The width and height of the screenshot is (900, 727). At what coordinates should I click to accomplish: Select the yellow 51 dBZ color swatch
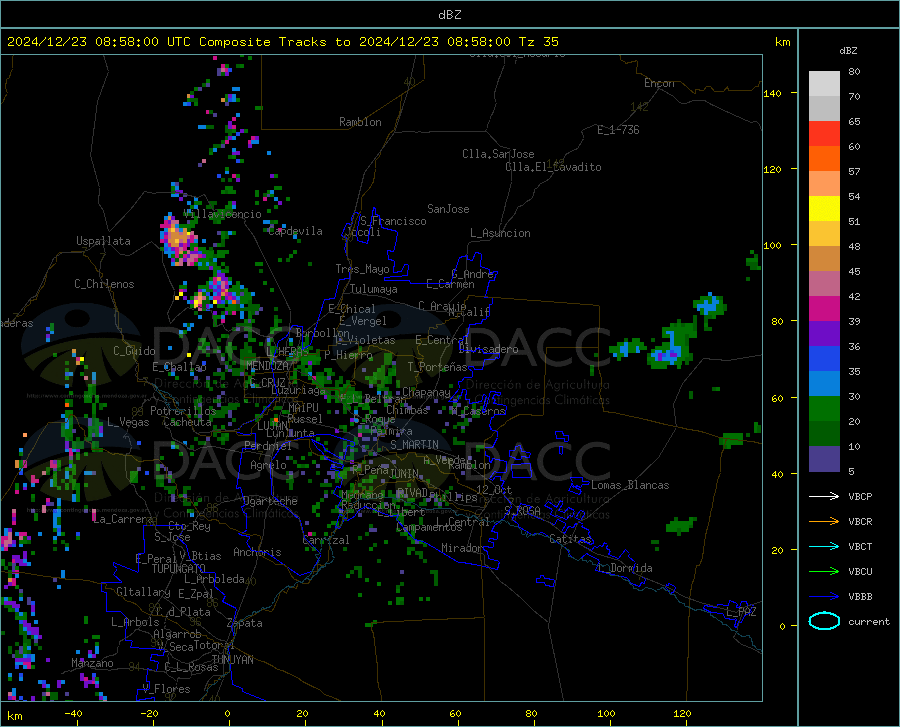824,209
